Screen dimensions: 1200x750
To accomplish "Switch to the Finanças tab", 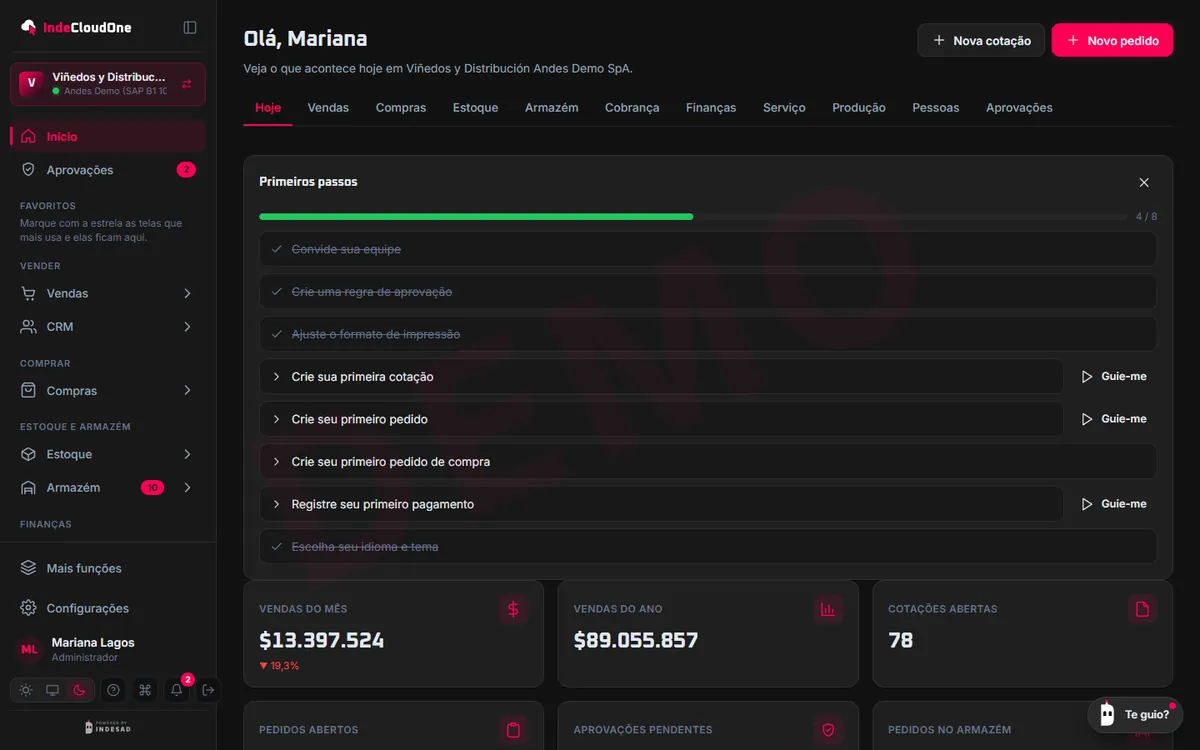I will coord(711,108).
